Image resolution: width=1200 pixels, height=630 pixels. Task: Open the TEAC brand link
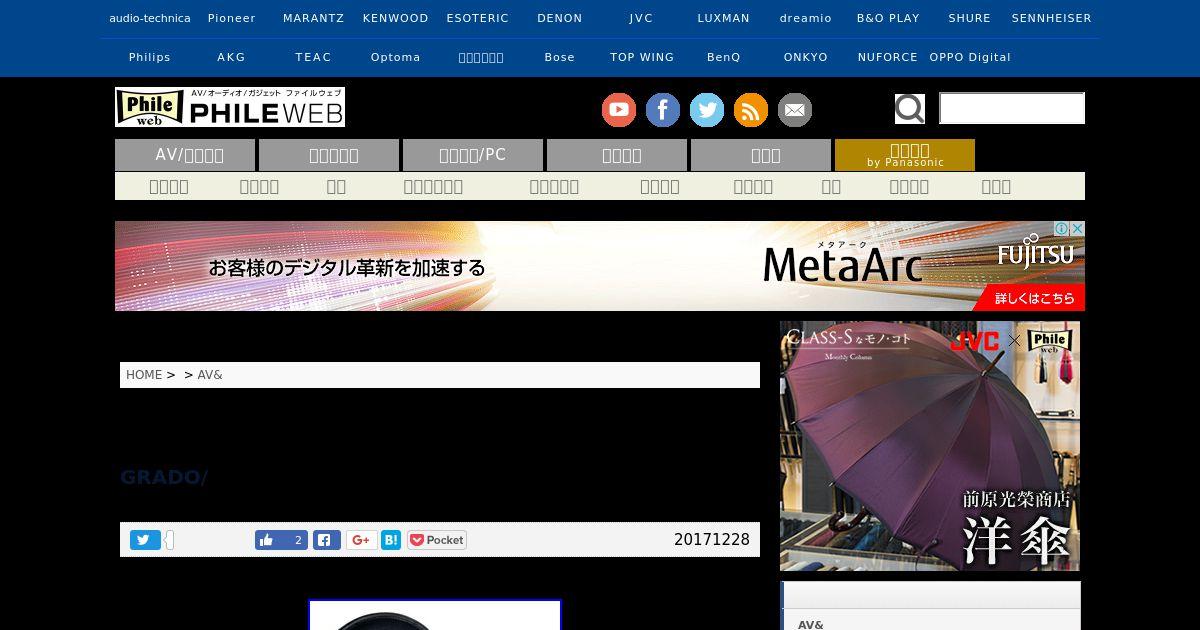[x=314, y=57]
